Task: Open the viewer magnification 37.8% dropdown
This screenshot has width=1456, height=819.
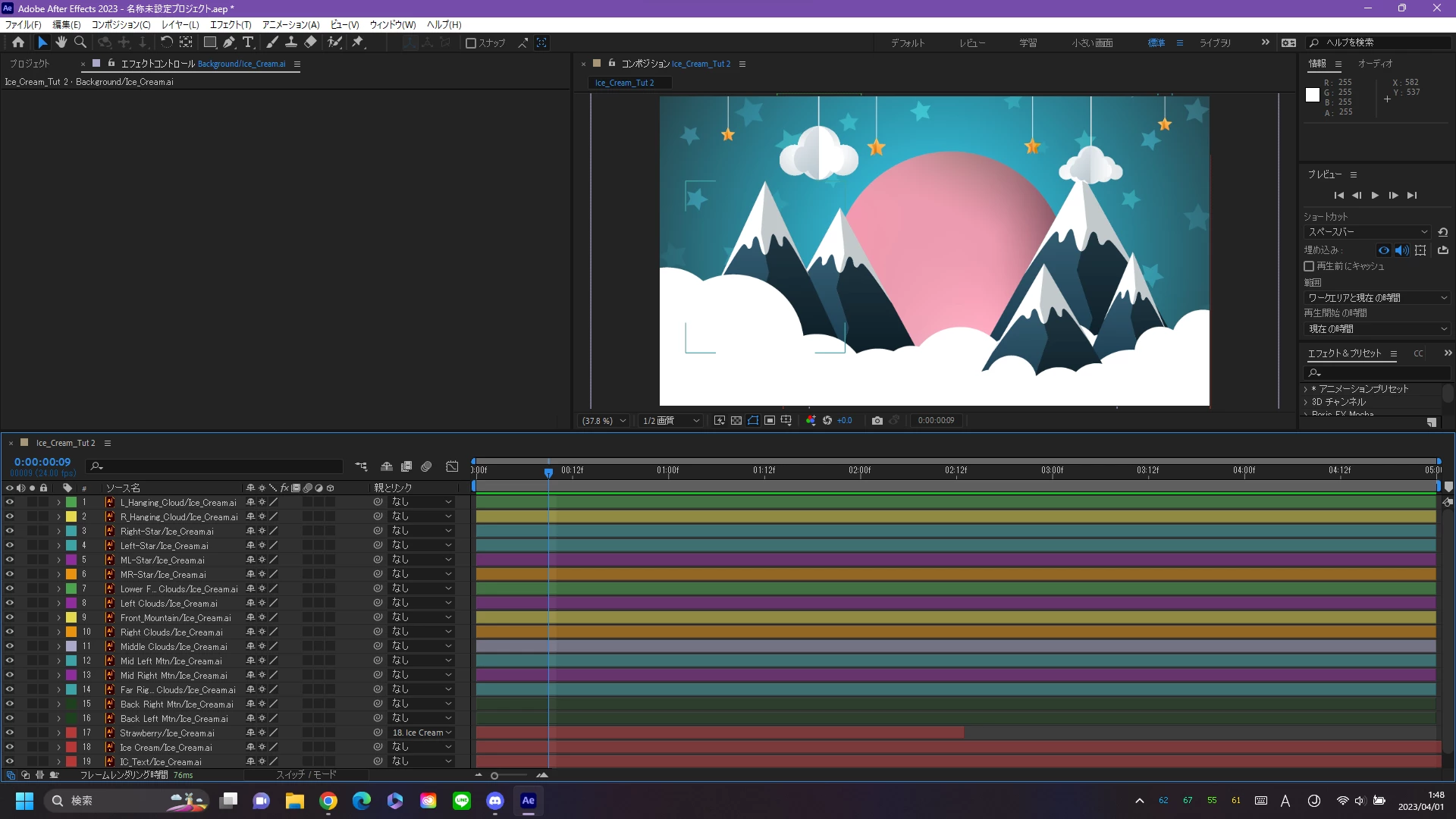Action: click(604, 420)
